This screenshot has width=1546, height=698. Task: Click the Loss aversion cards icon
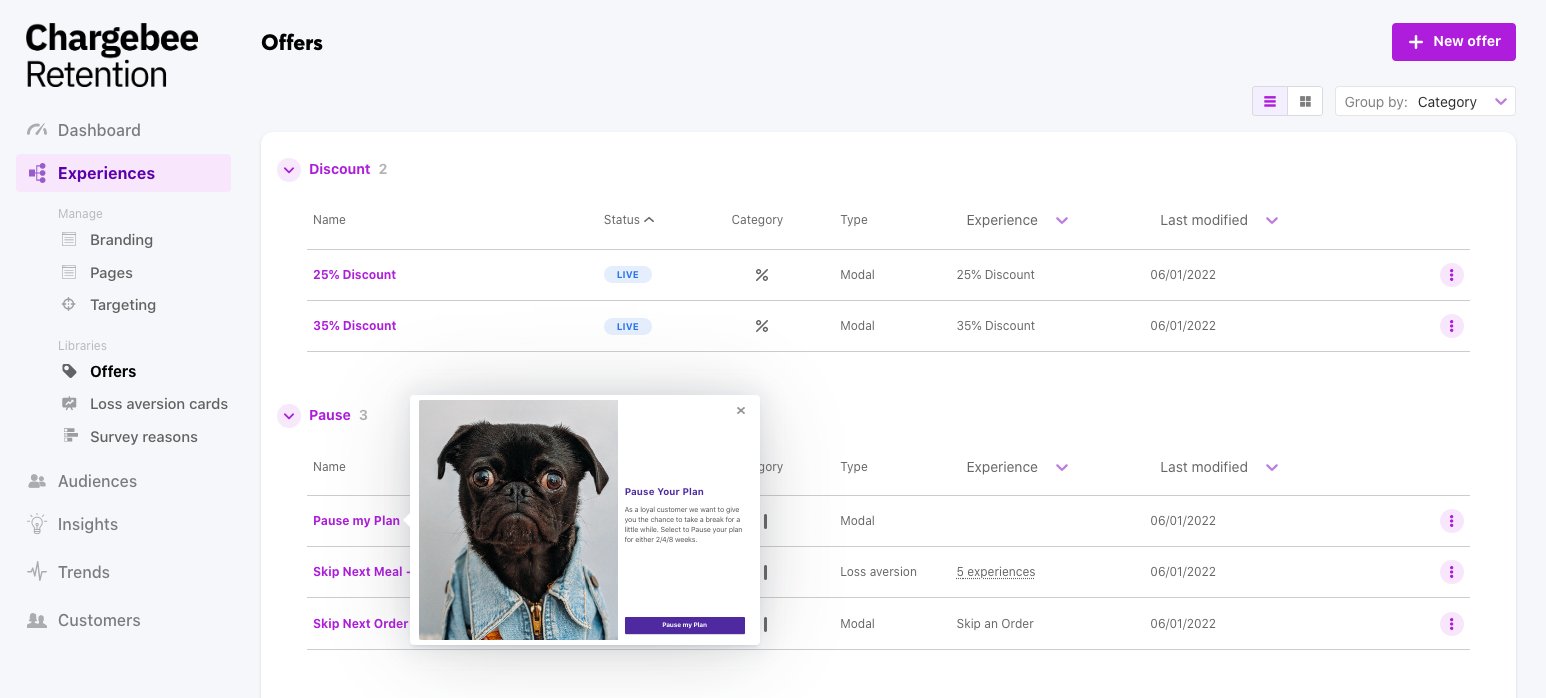tap(69, 404)
